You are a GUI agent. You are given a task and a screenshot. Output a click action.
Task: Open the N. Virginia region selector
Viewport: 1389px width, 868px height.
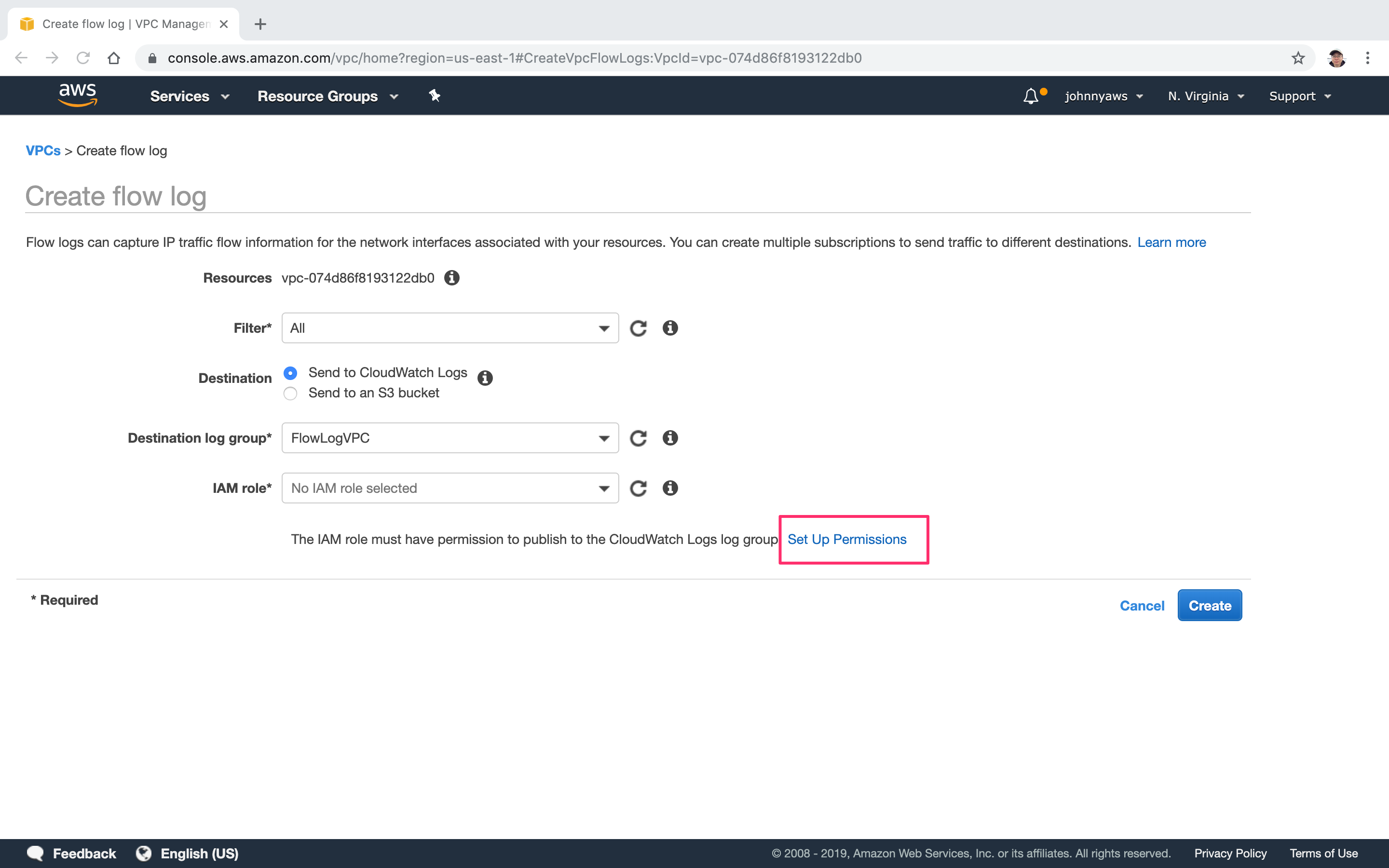coord(1206,96)
